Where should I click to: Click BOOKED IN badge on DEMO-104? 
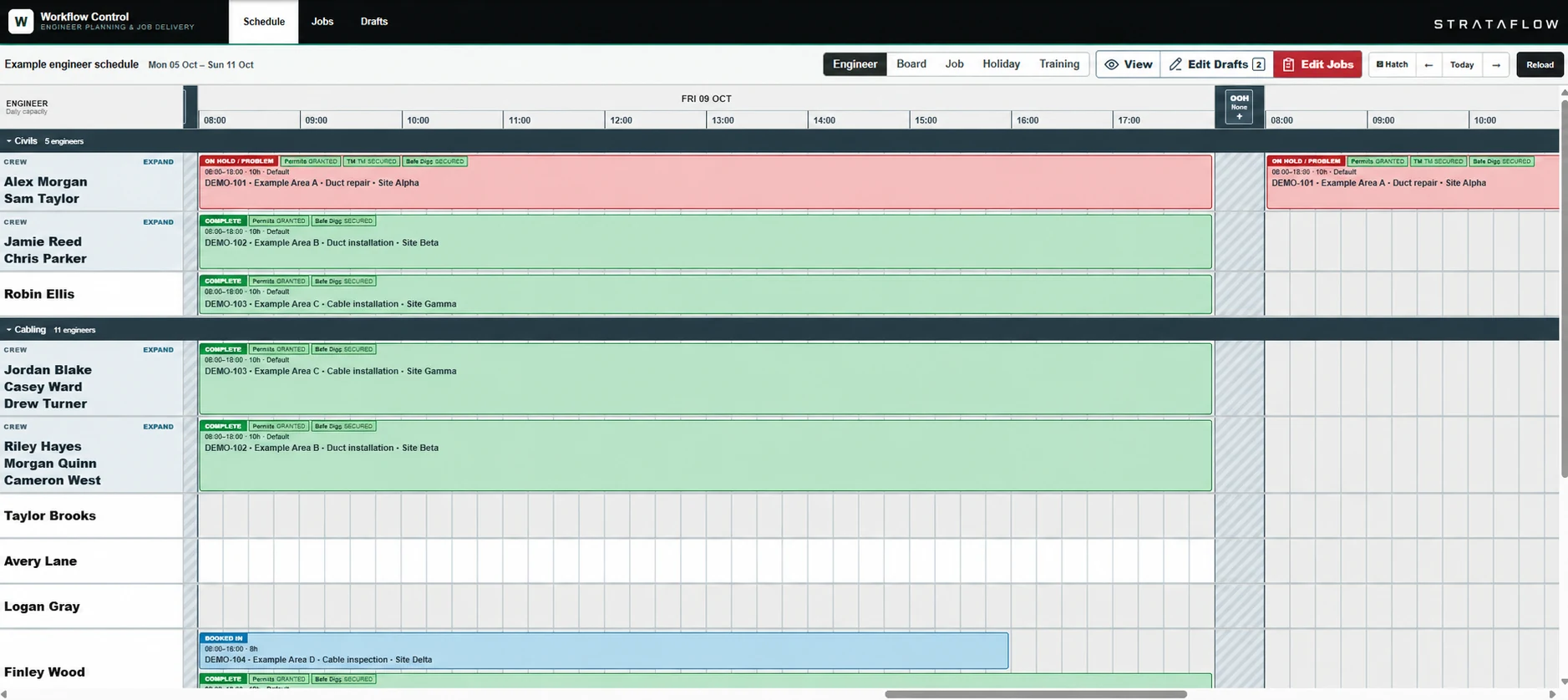(x=223, y=638)
